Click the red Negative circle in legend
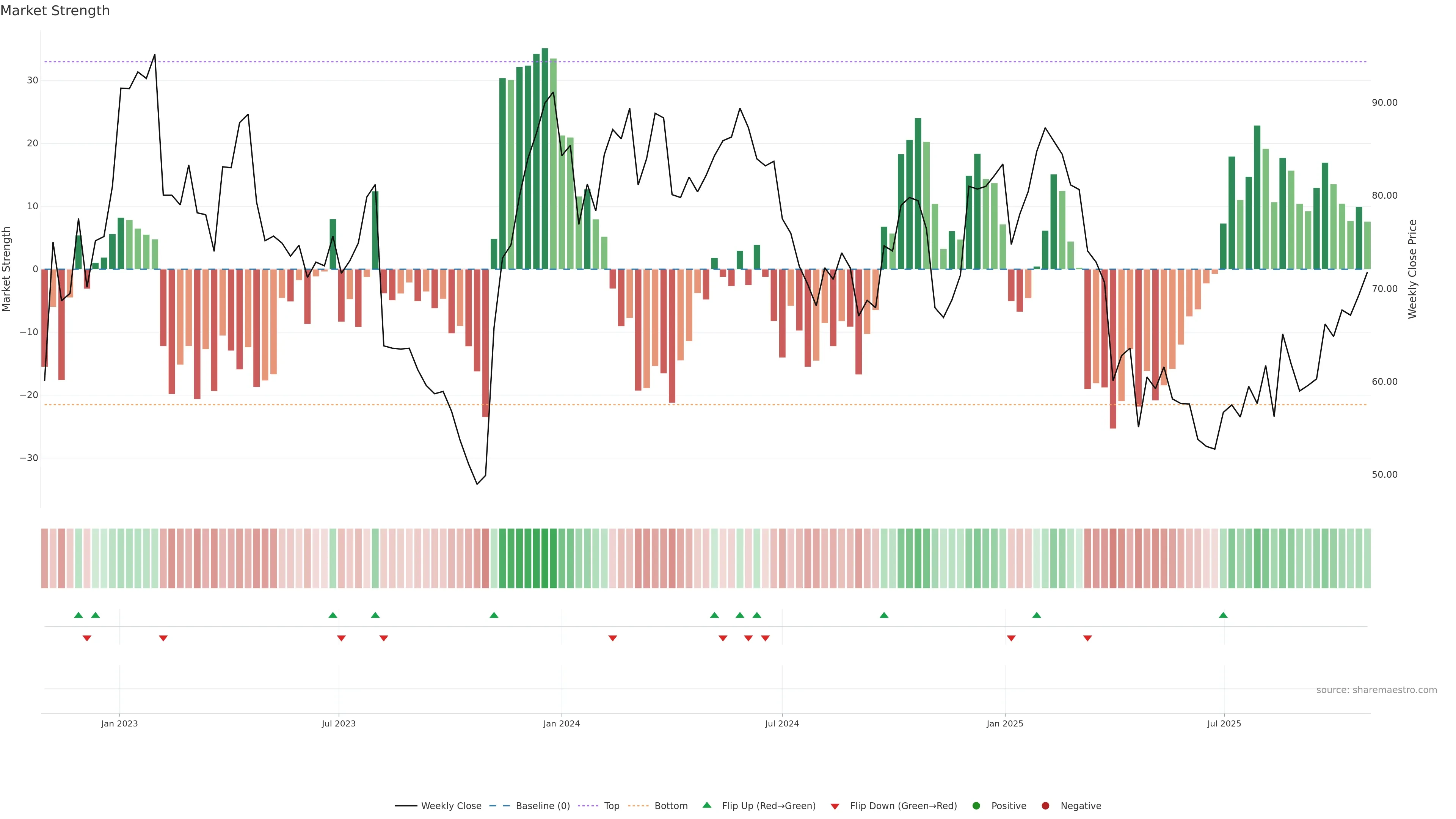Screen dimensions: 1456x819 (x=1045, y=806)
